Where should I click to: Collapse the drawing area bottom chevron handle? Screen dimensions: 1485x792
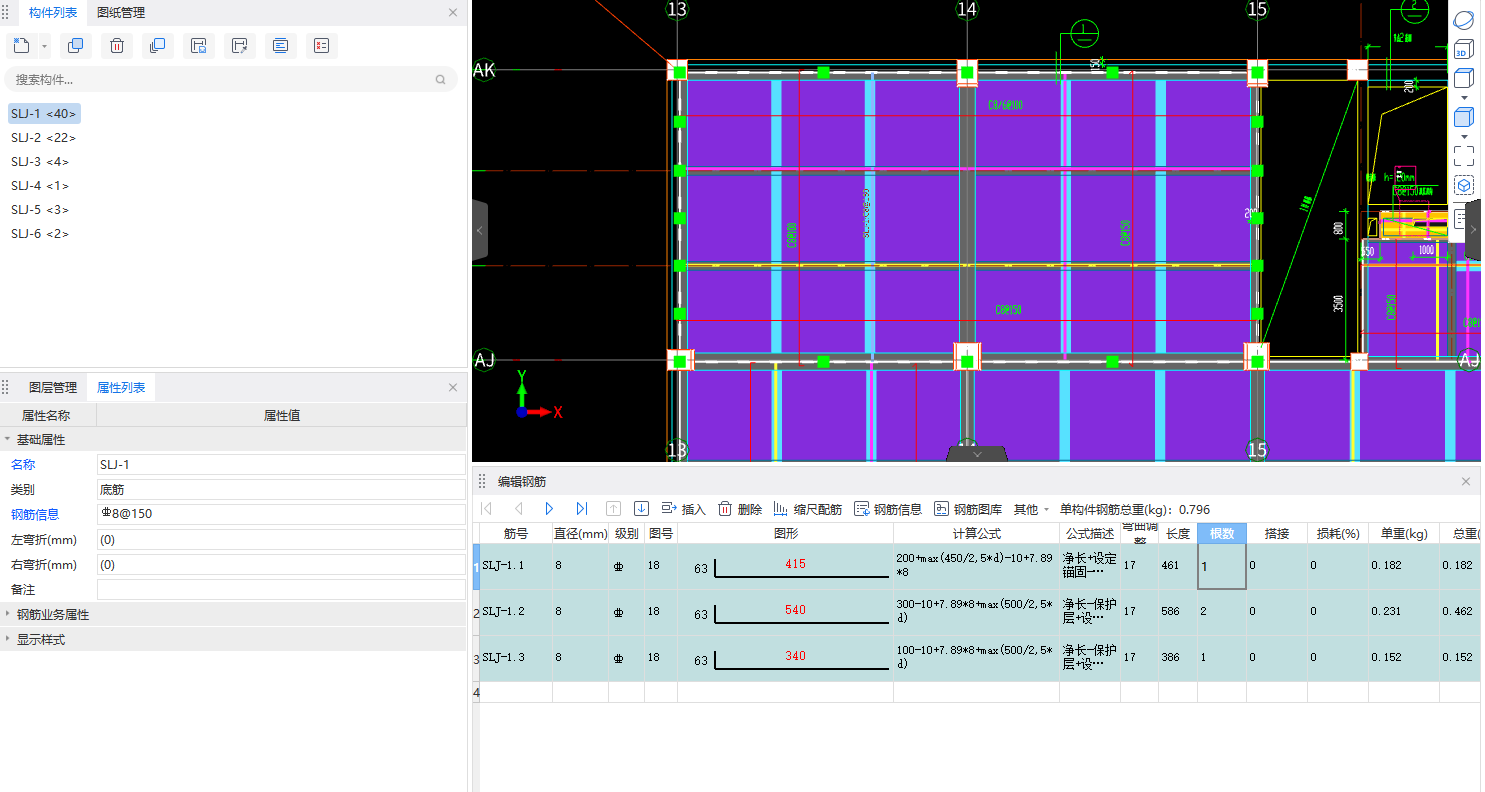click(977, 454)
